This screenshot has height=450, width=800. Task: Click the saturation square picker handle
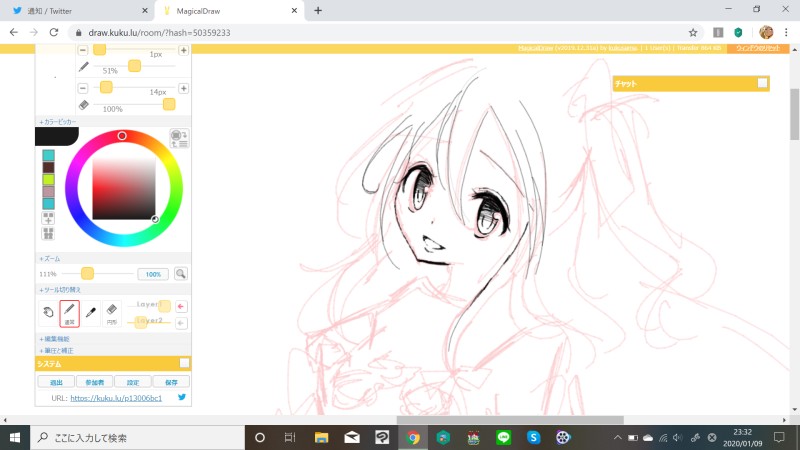[x=155, y=219]
